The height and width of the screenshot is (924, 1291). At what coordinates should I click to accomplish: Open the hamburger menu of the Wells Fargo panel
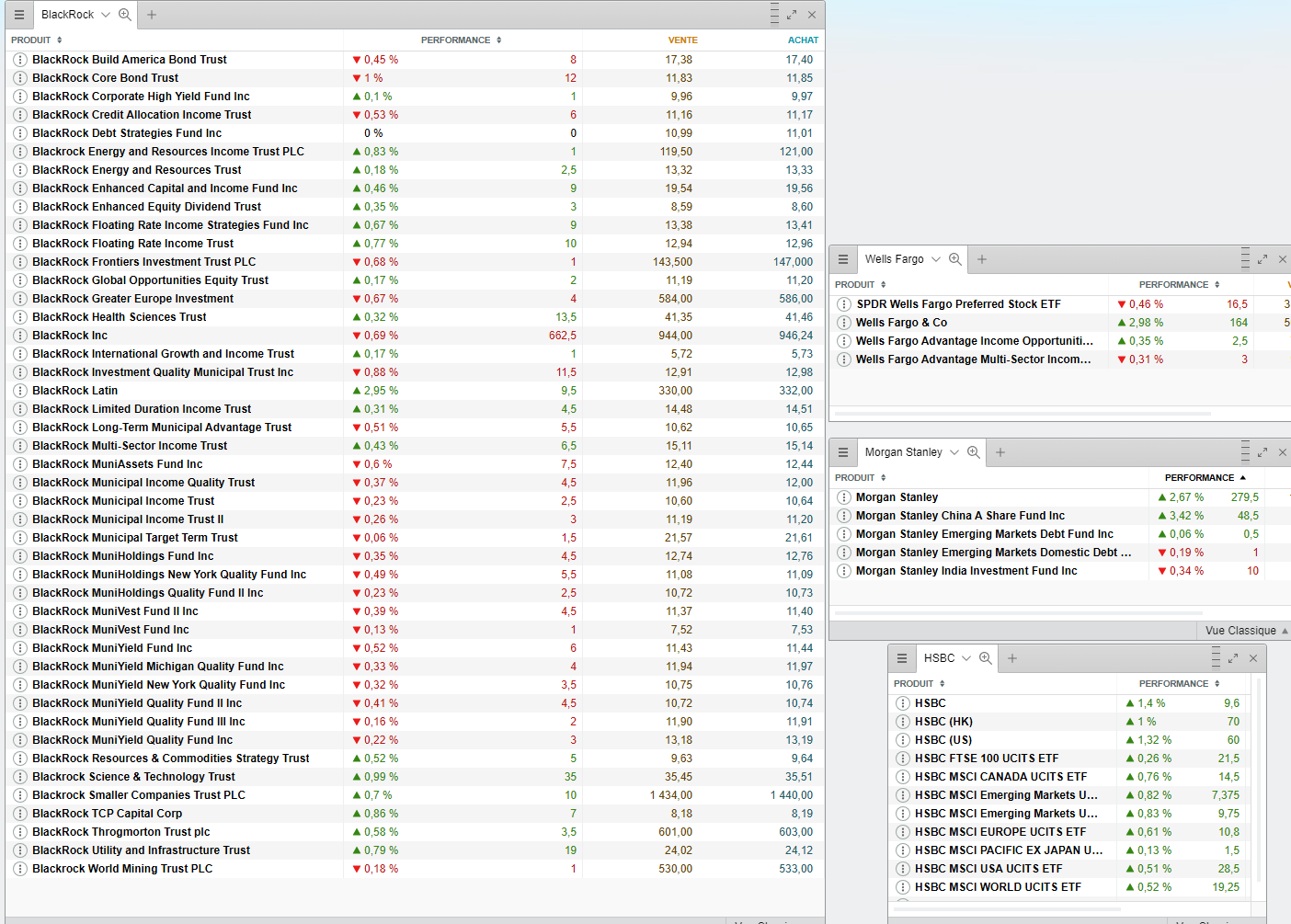(x=842, y=259)
